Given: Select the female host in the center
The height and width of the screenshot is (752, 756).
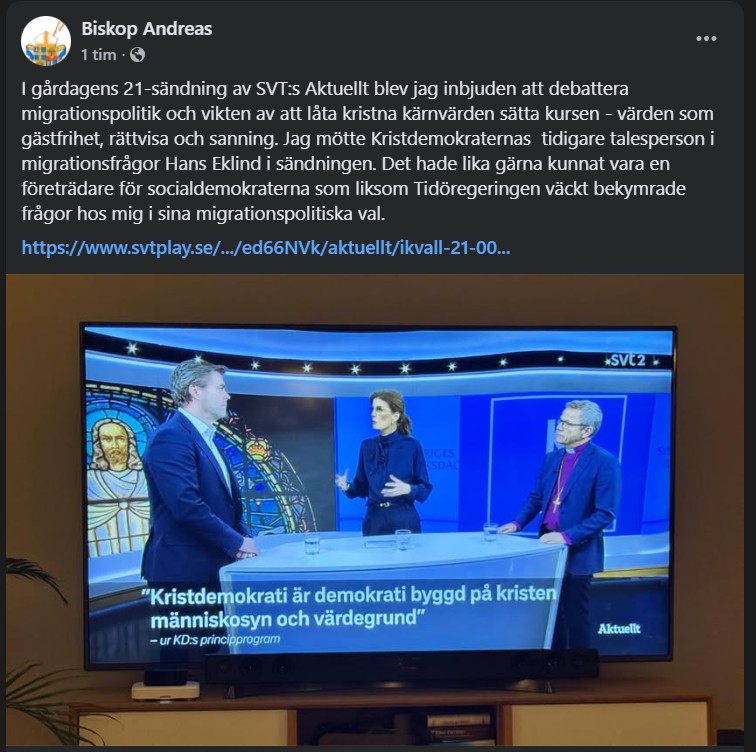Looking at the screenshot, I should [x=388, y=463].
